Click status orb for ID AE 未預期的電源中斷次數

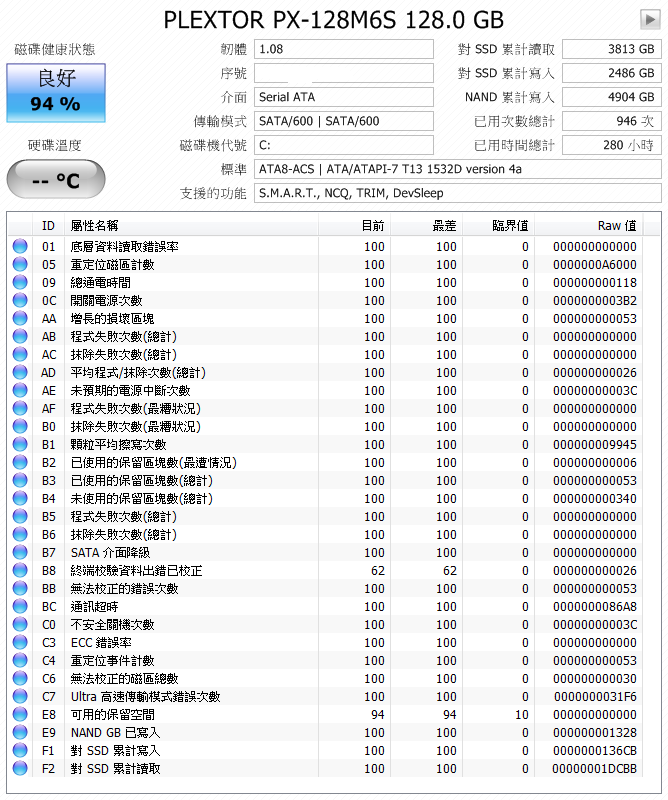tap(20, 390)
